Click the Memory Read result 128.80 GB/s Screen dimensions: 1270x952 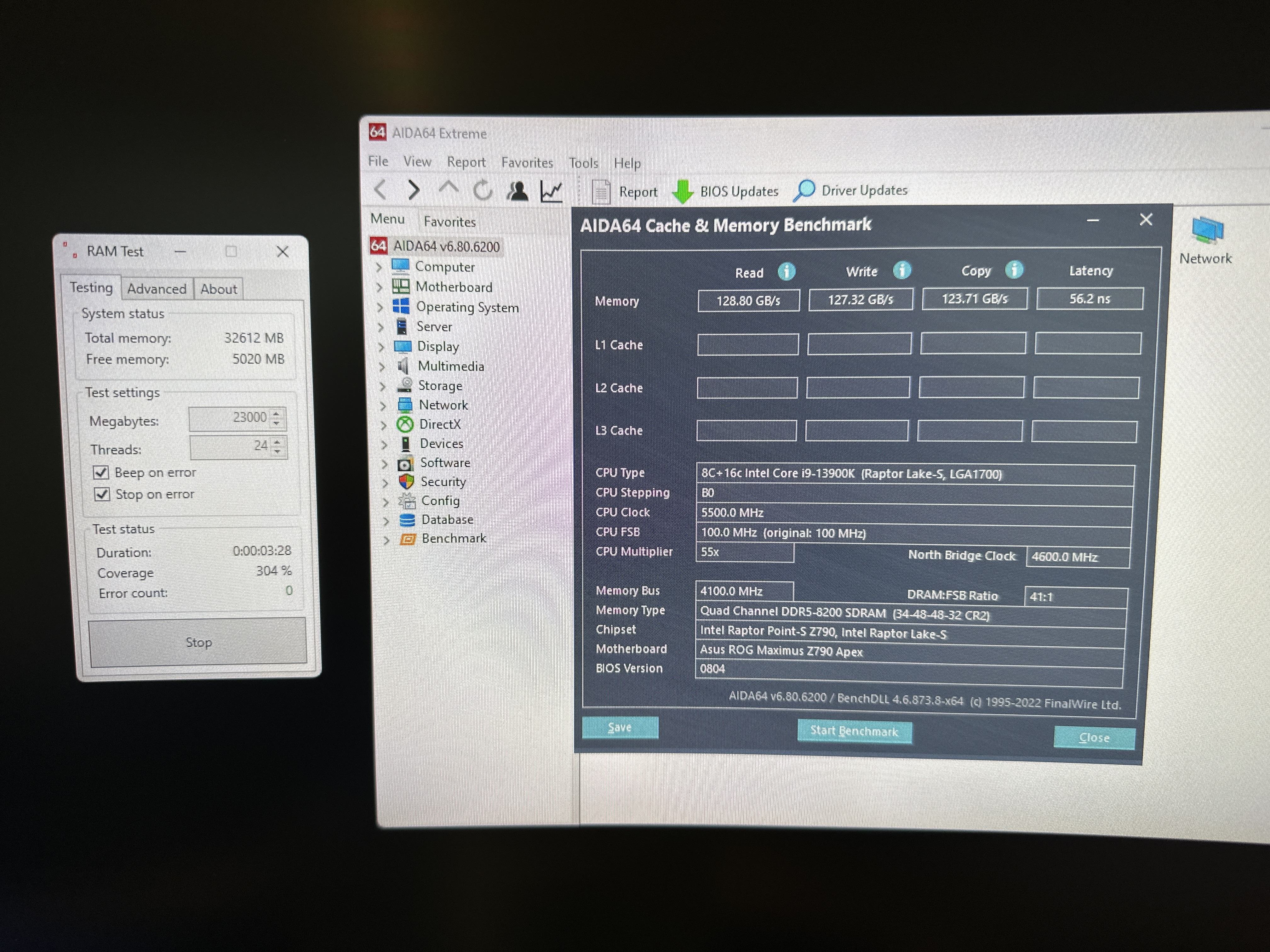[748, 300]
